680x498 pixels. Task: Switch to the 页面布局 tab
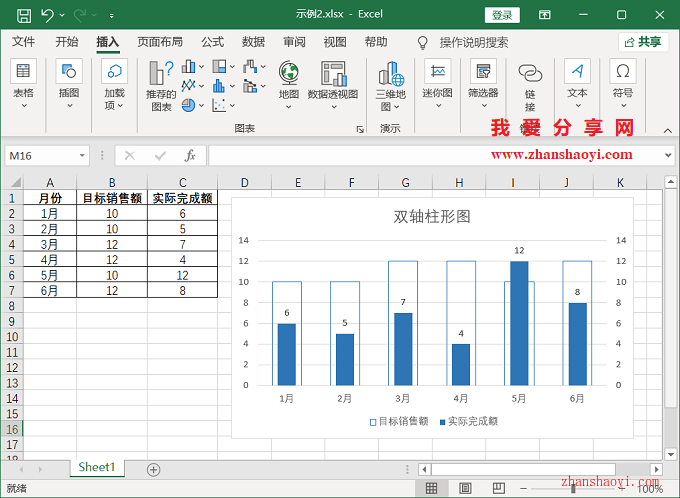click(160, 42)
